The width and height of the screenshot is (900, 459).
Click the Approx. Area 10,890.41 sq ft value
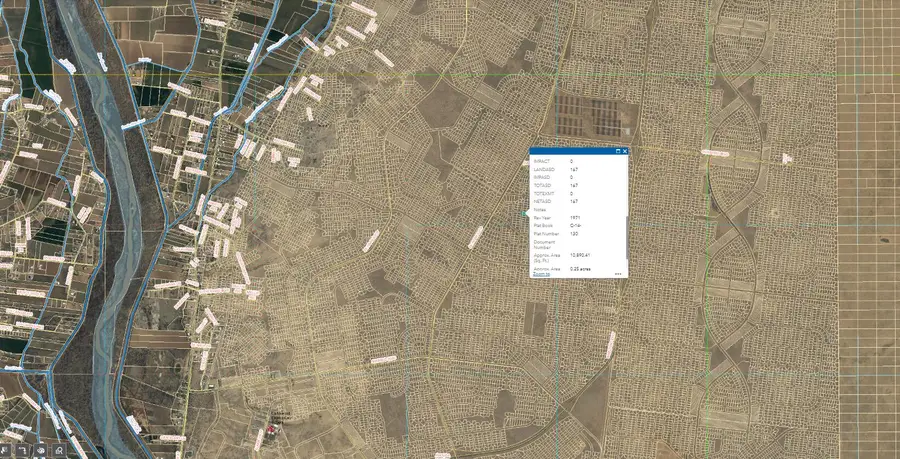580,255
